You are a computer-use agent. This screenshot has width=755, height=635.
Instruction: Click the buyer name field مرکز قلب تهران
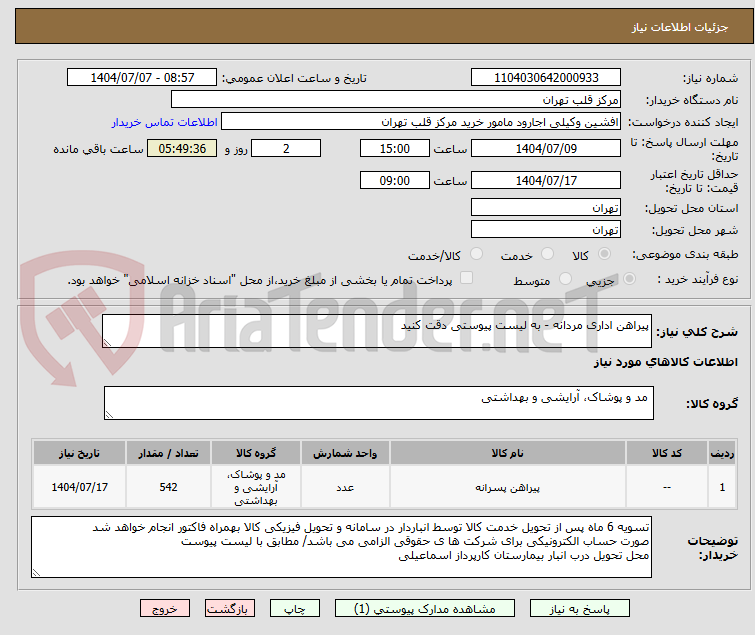(396, 100)
